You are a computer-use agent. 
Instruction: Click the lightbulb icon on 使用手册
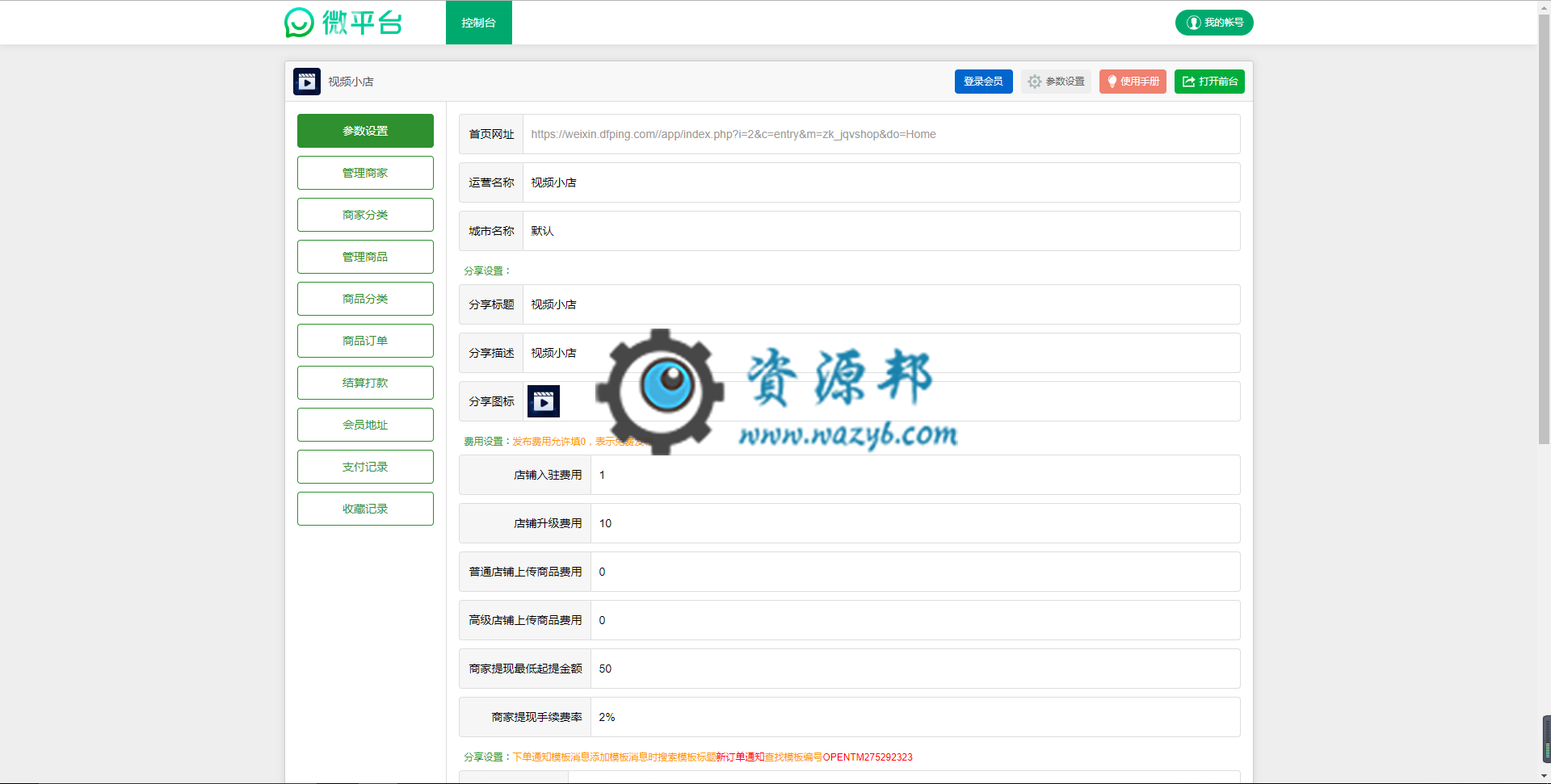pyautogui.click(x=1112, y=82)
